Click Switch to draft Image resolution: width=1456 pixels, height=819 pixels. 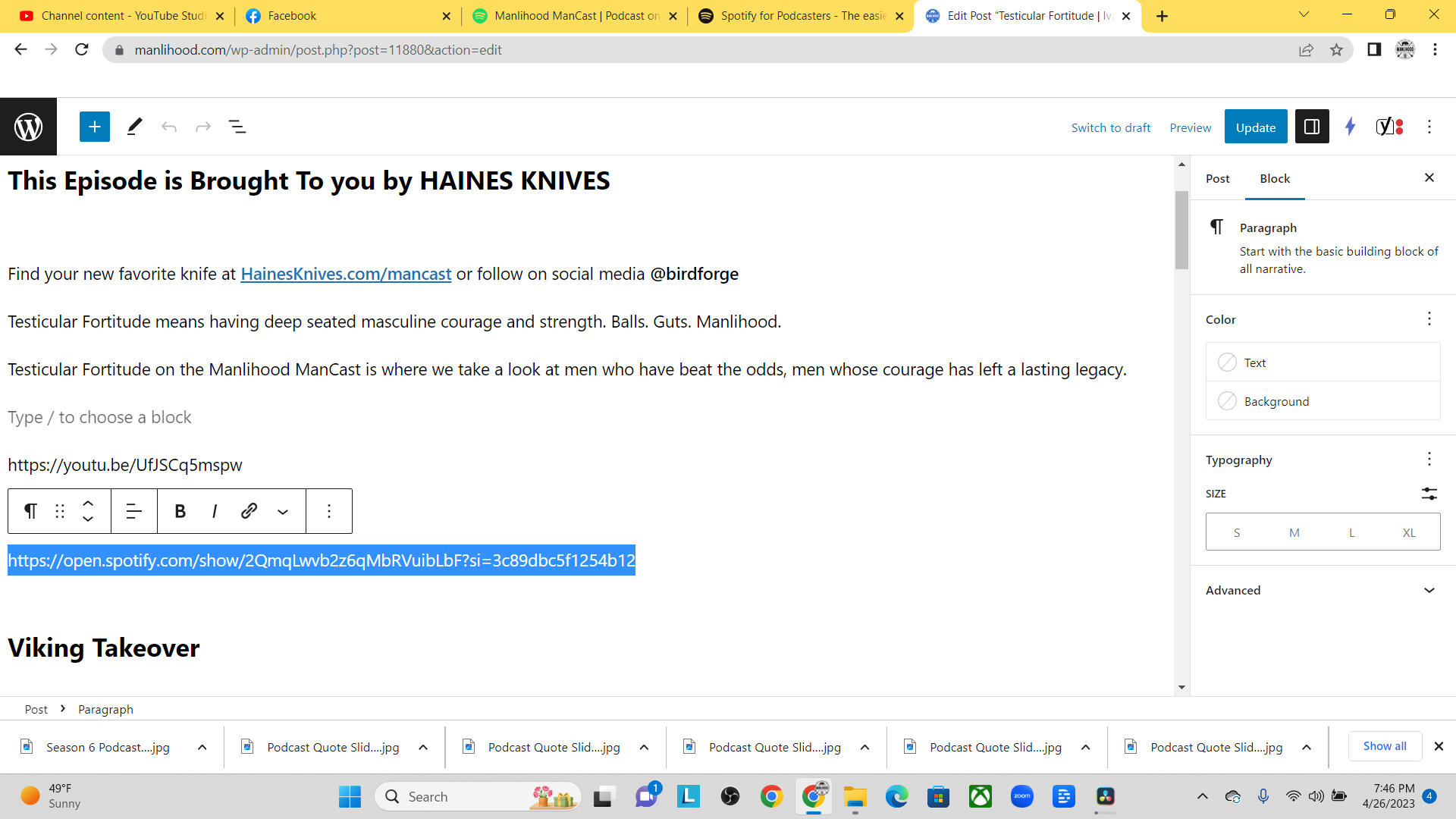coord(1111,127)
